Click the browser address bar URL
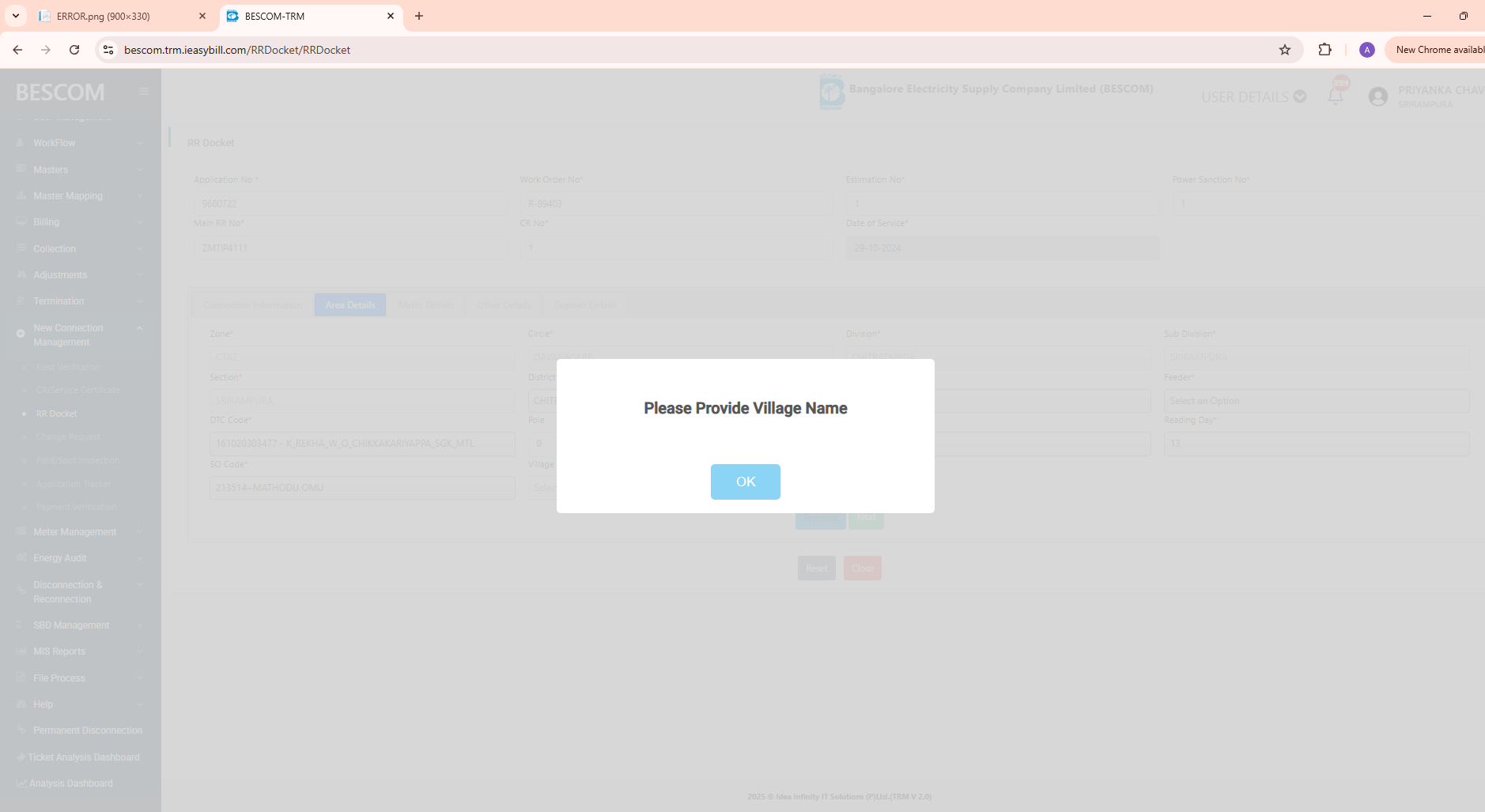 pyautogui.click(x=237, y=50)
